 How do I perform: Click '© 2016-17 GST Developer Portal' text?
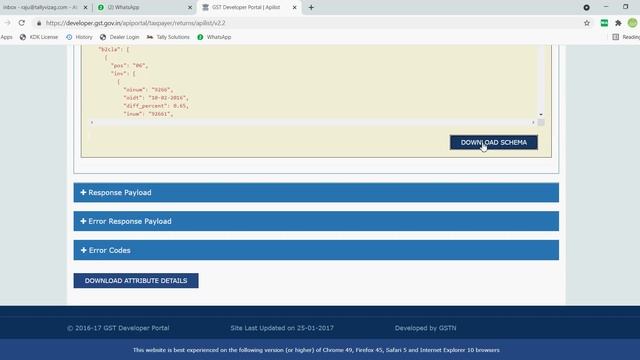[118, 328]
